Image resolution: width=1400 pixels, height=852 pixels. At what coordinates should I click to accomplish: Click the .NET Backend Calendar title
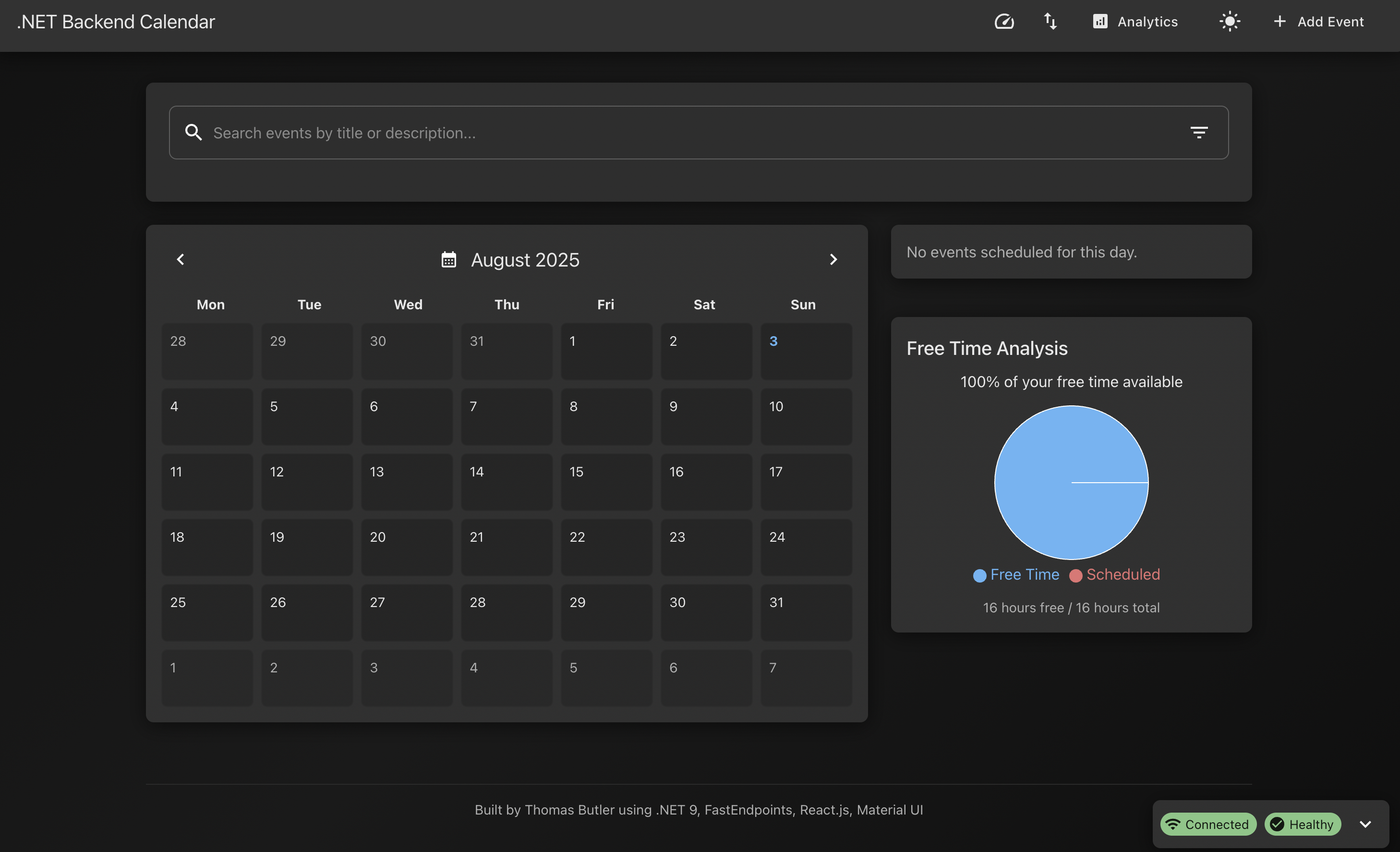pos(116,22)
